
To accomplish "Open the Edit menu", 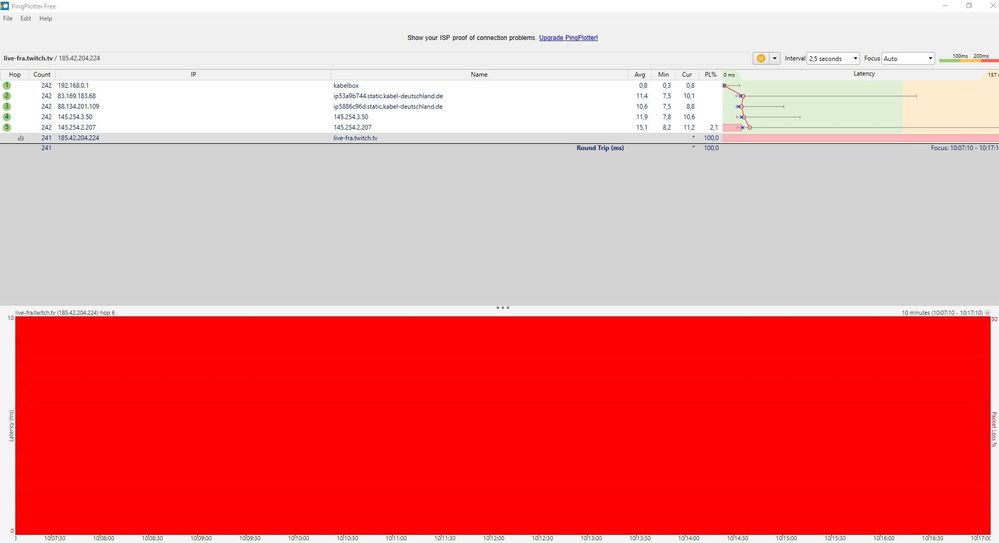I will [x=25, y=18].
